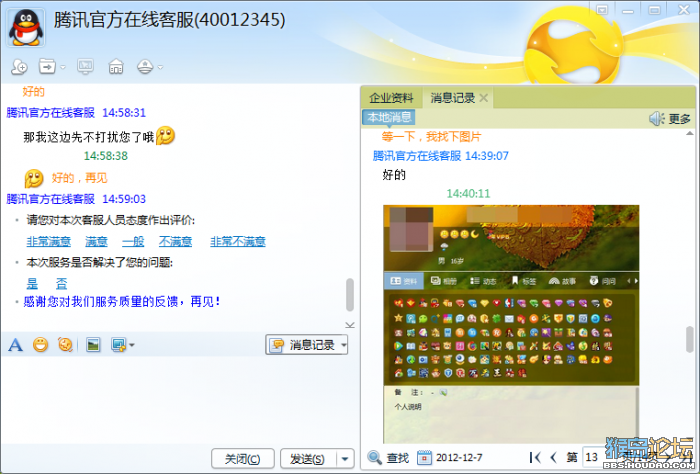Image resolution: width=700 pixels, height=474 pixels.
Task: Click the customer service headset icon
Action: click(x=145, y=67)
